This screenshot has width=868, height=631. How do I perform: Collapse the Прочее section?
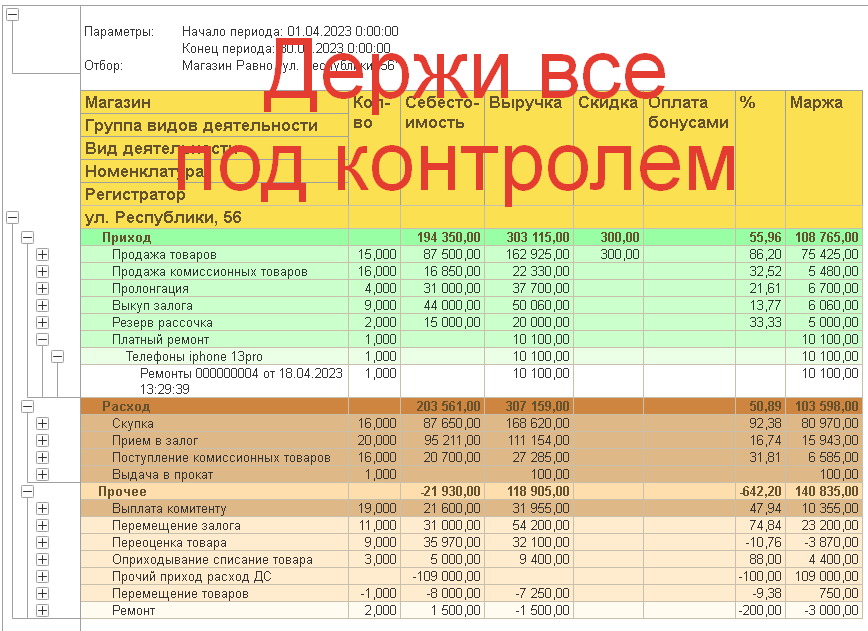click(27, 492)
